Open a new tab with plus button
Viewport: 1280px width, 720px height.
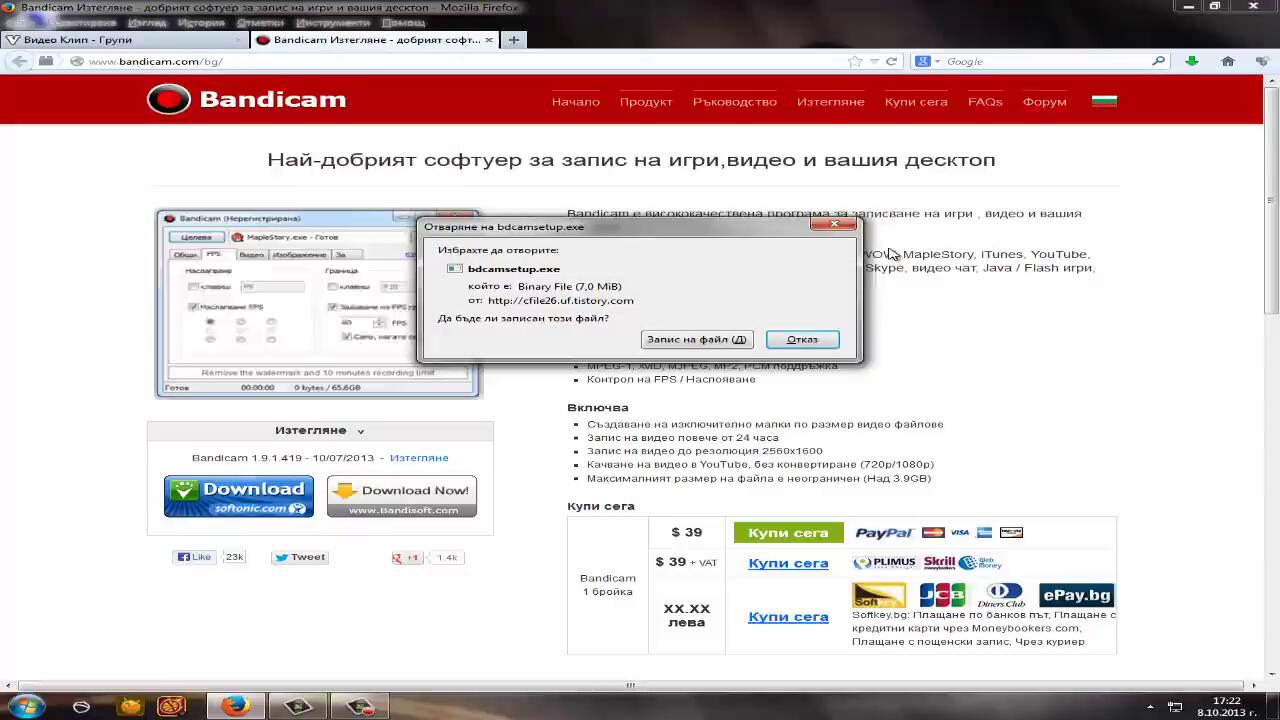coord(513,40)
